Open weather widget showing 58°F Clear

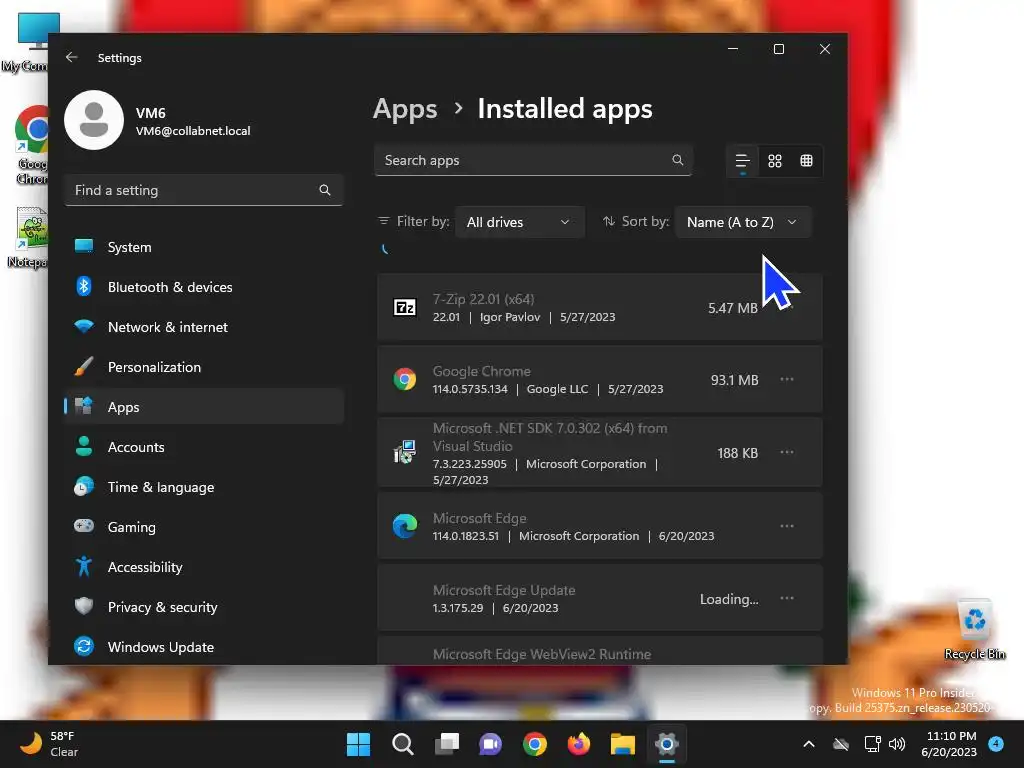click(50, 744)
